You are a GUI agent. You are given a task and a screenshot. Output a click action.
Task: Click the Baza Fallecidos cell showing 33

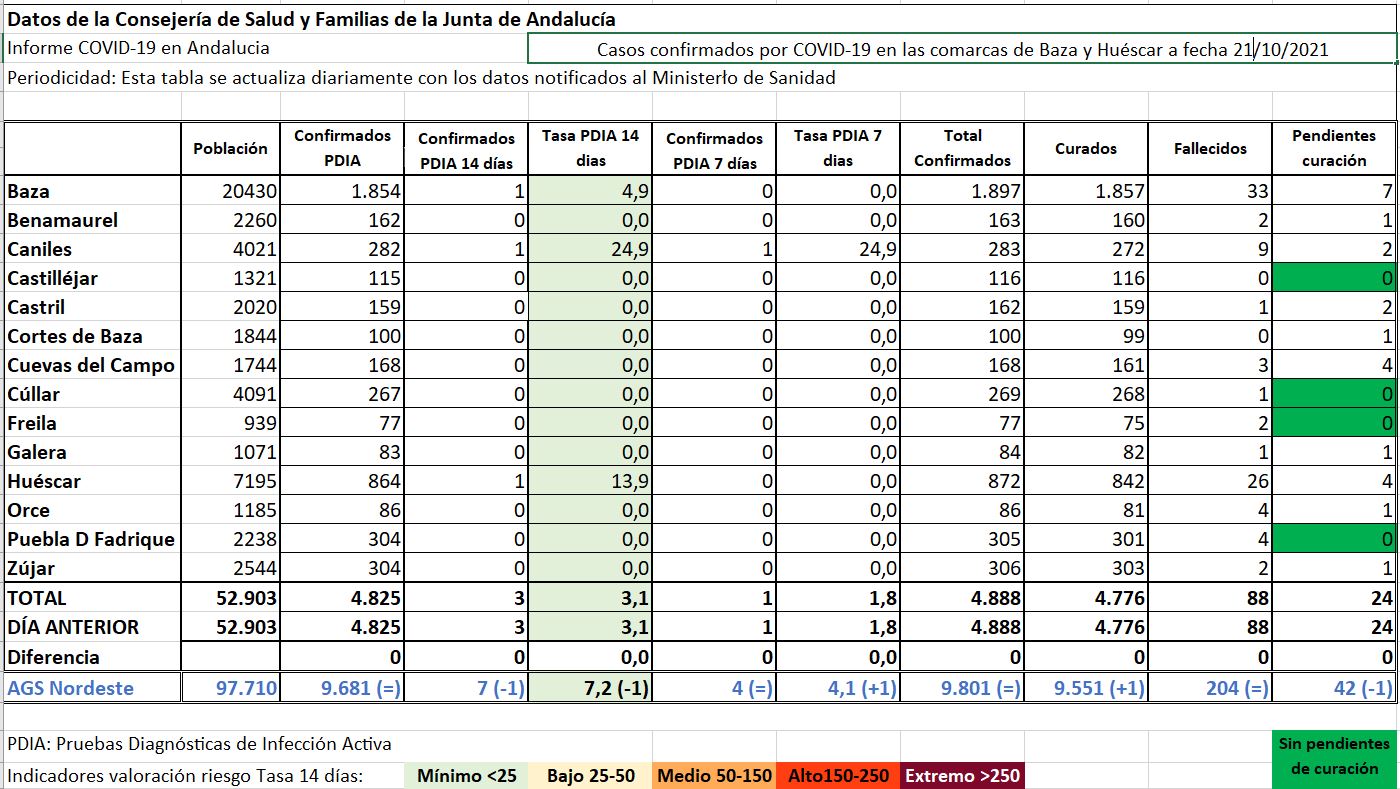pos(1211,191)
